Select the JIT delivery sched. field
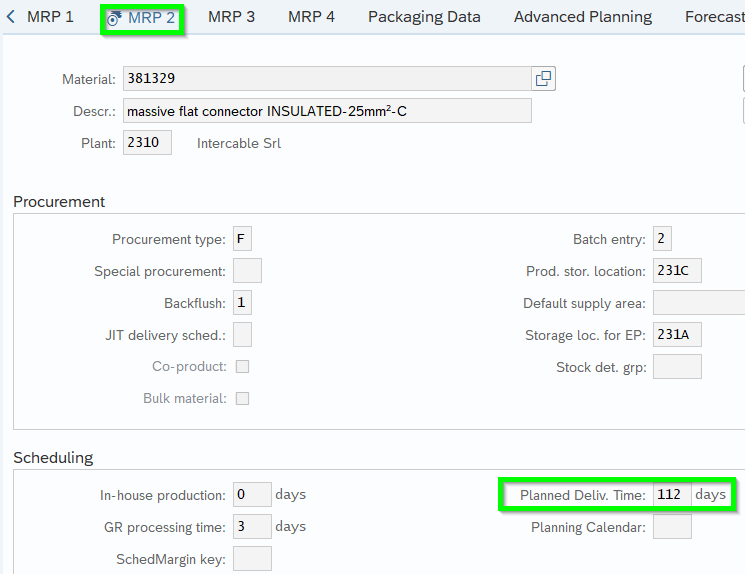The width and height of the screenshot is (745, 574). point(242,335)
